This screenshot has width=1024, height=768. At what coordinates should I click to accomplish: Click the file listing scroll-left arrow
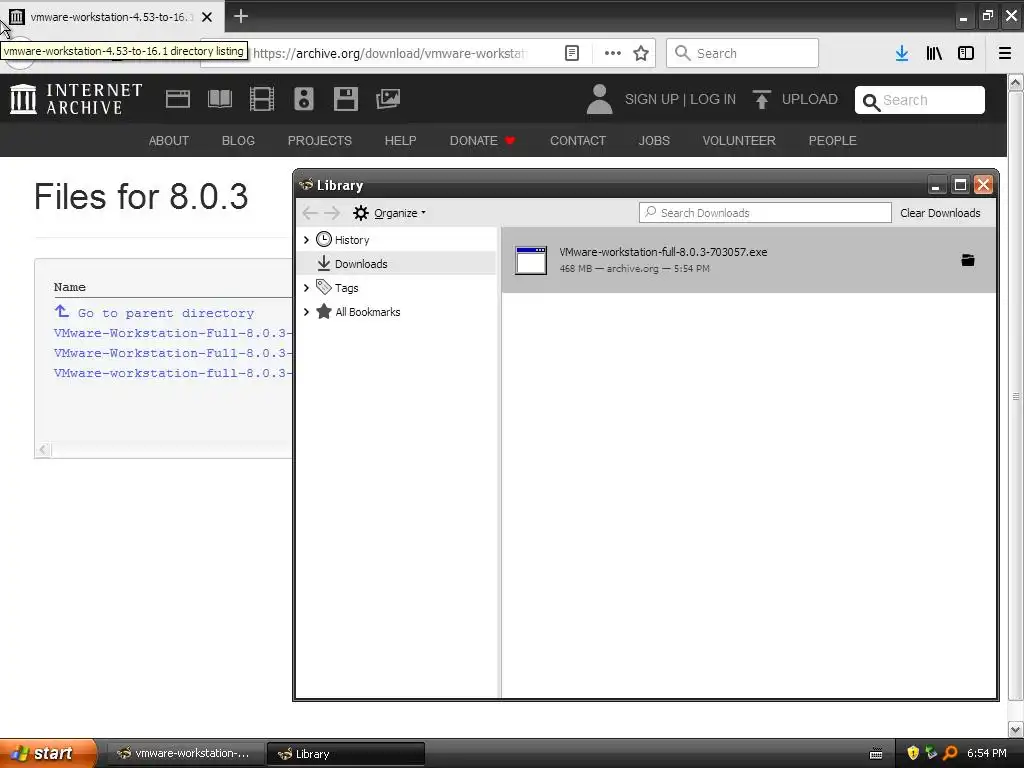click(x=43, y=449)
